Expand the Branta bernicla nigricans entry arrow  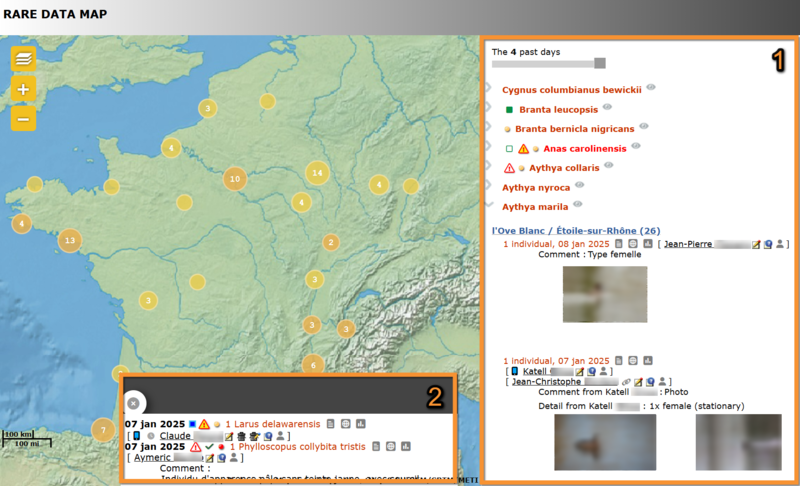[x=489, y=126]
